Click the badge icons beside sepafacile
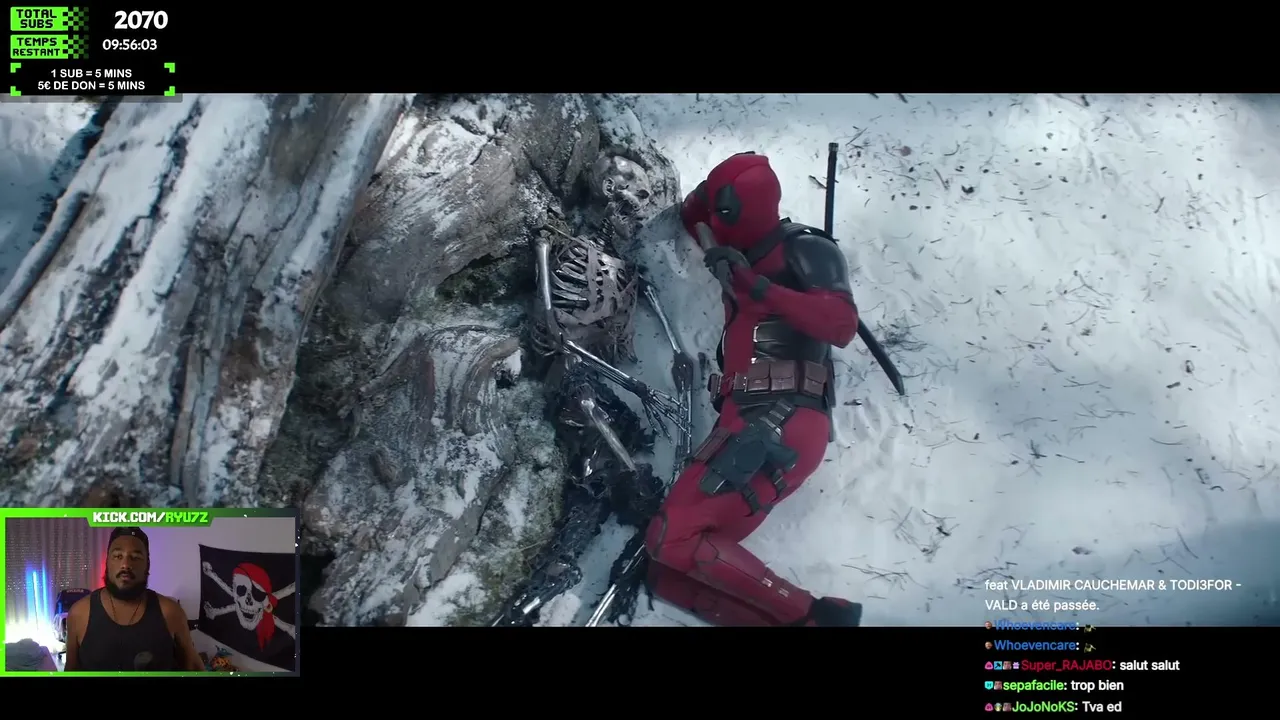This screenshot has width=1280, height=720. pyautogui.click(x=993, y=686)
